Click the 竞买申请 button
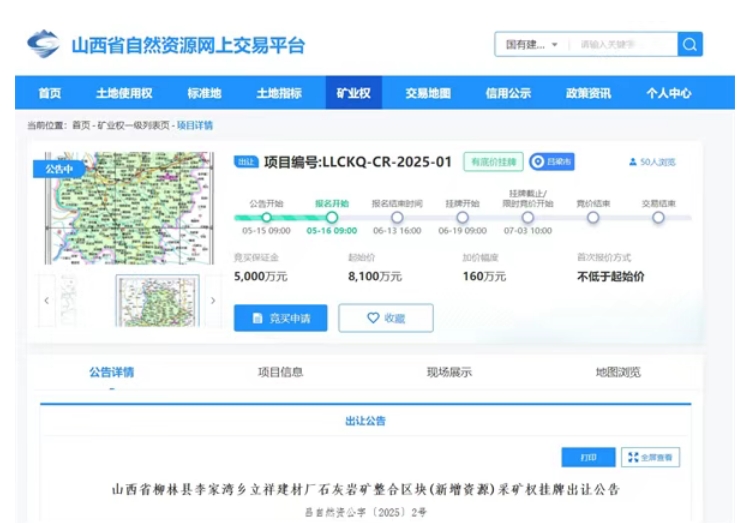 tap(280, 318)
